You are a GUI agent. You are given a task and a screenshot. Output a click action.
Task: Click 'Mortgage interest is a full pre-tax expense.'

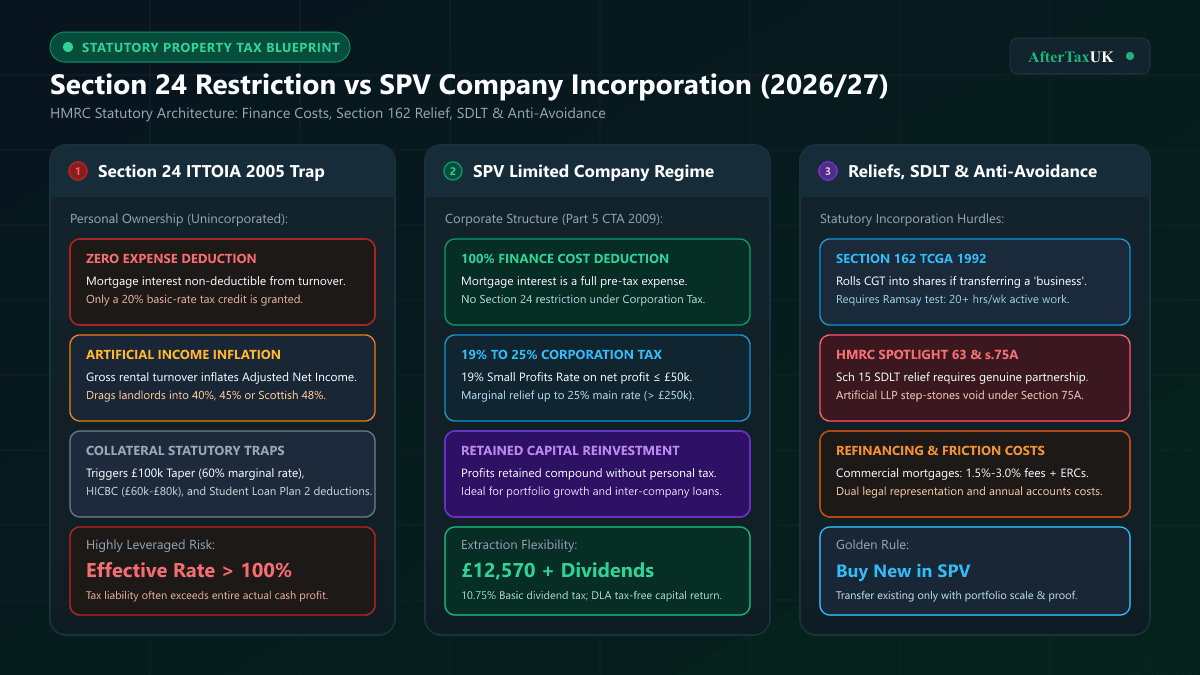click(x=574, y=281)
